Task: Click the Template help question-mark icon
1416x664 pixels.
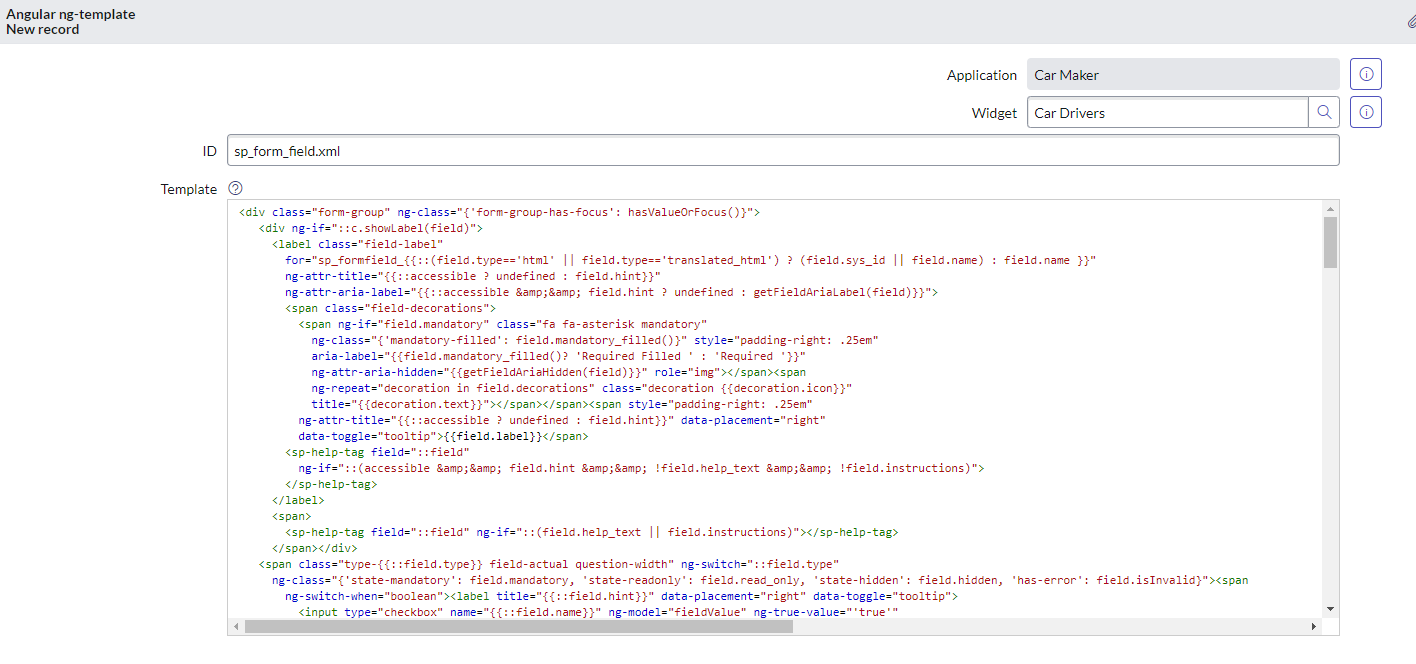Action: [x=235, y=188]
